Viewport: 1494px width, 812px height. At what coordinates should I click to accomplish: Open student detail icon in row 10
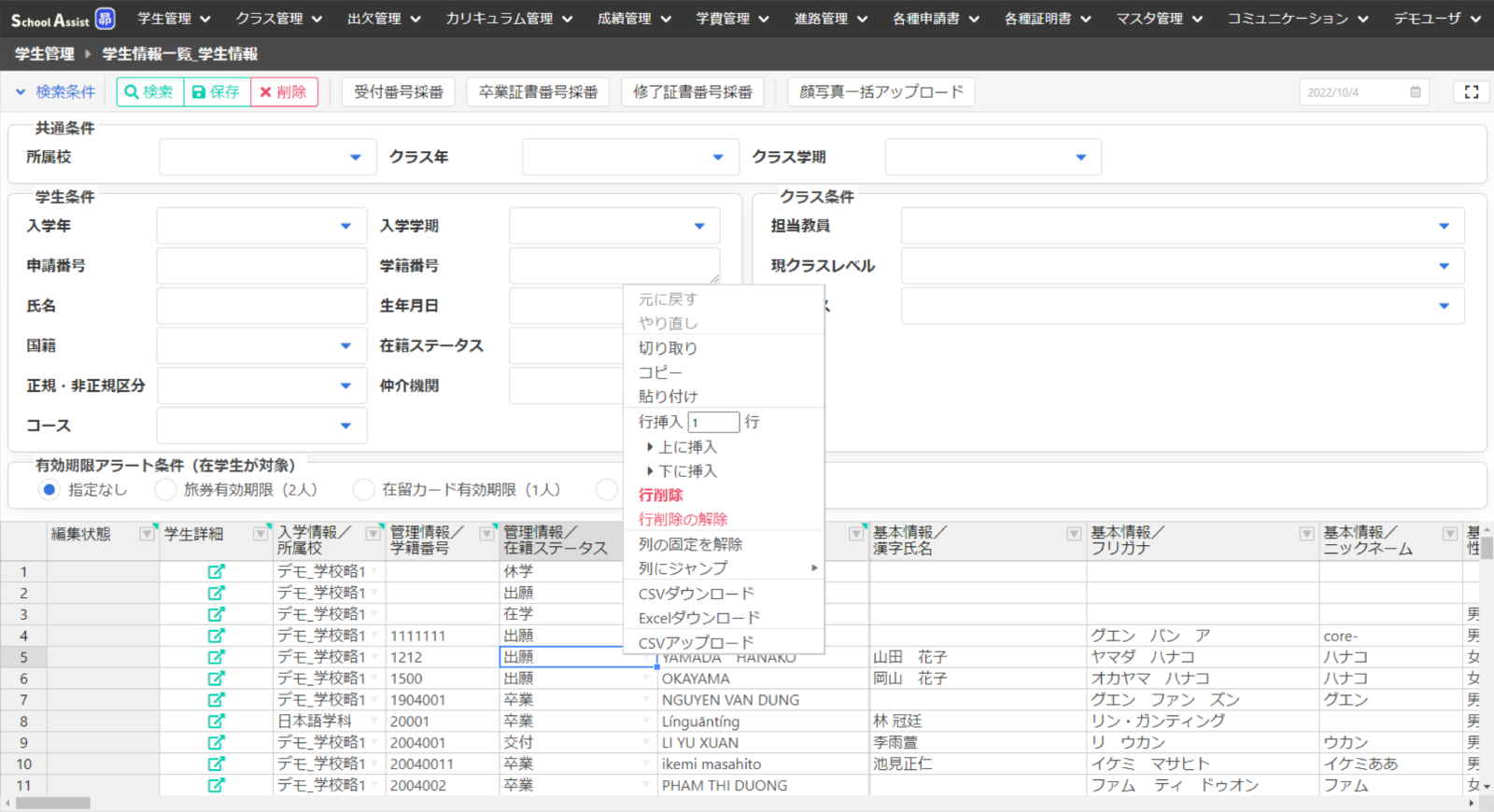216,763
